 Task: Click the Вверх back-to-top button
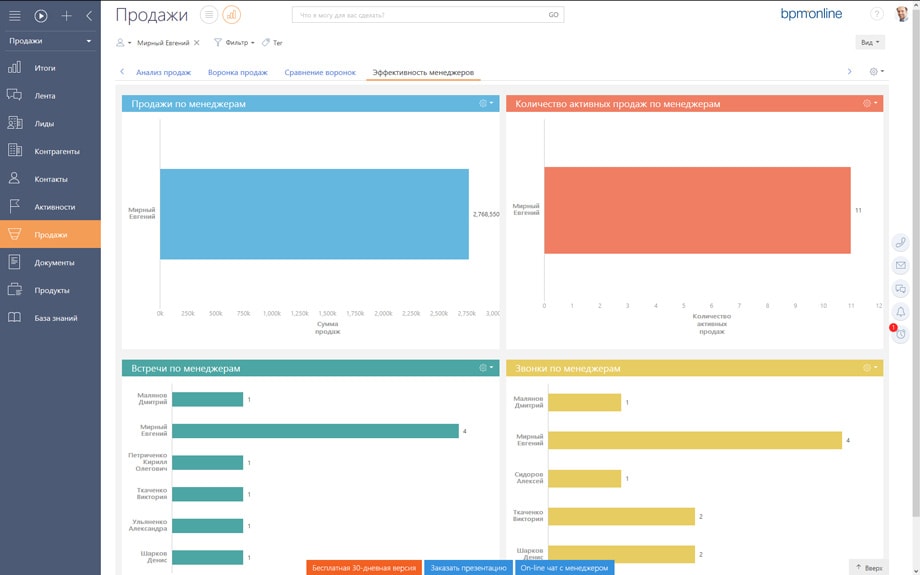[869, 567]
